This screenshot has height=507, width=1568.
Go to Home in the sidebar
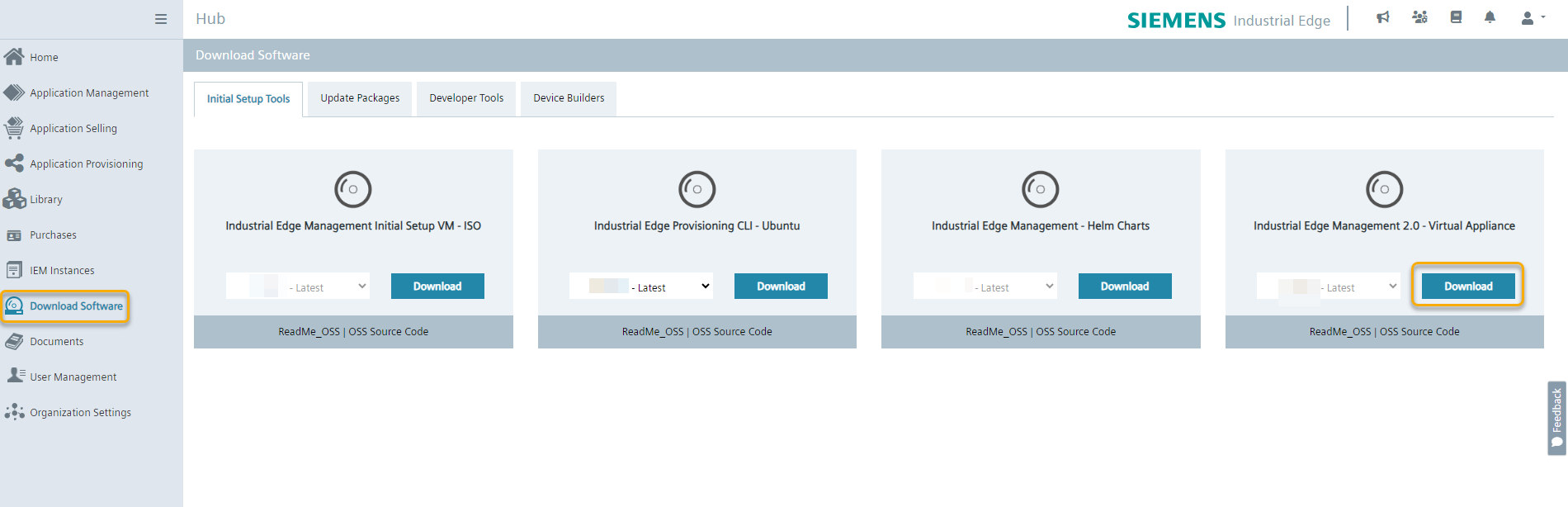point(44,58)
